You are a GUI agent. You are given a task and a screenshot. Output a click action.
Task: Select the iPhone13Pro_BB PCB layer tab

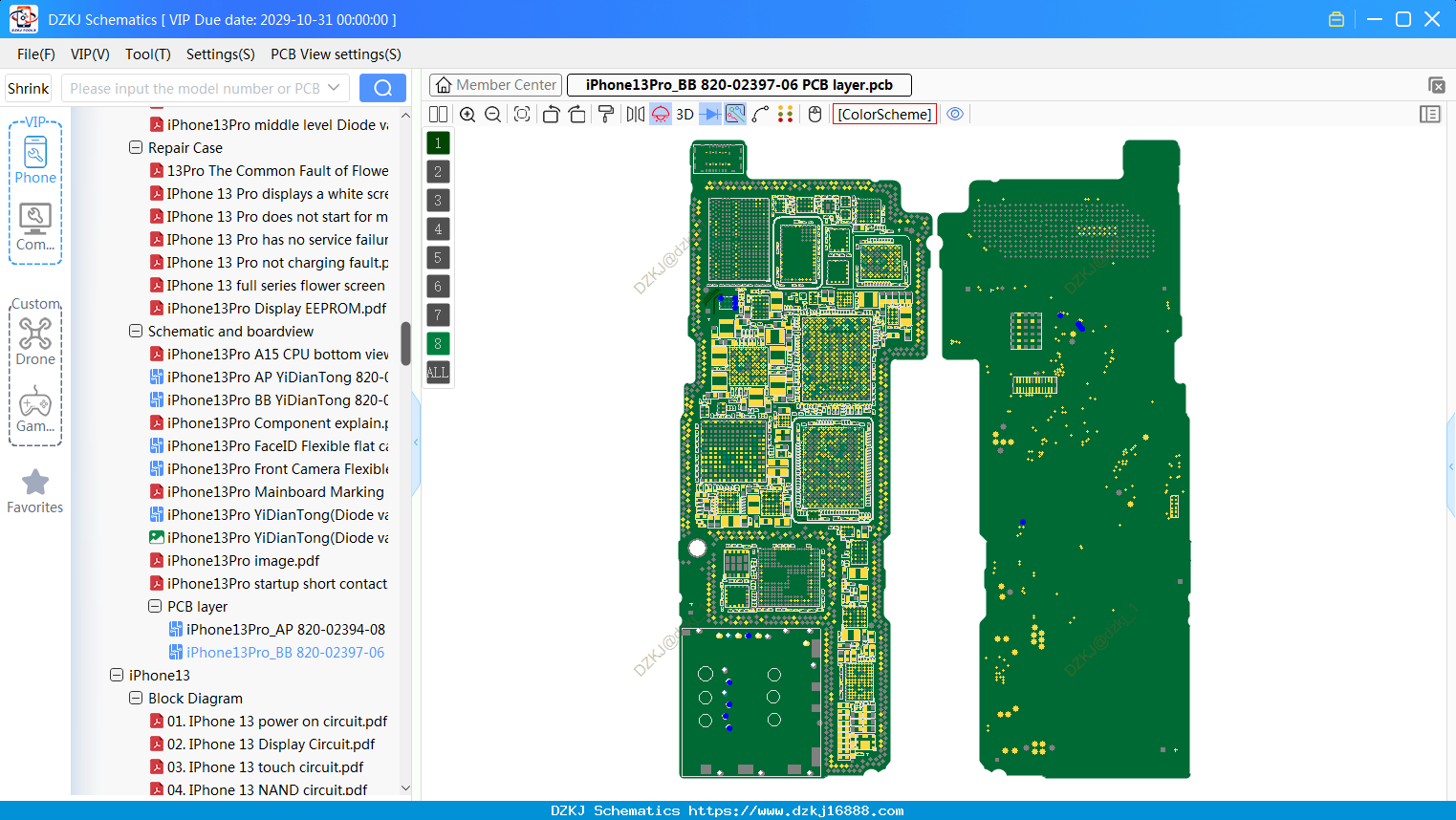pos(739,85)
